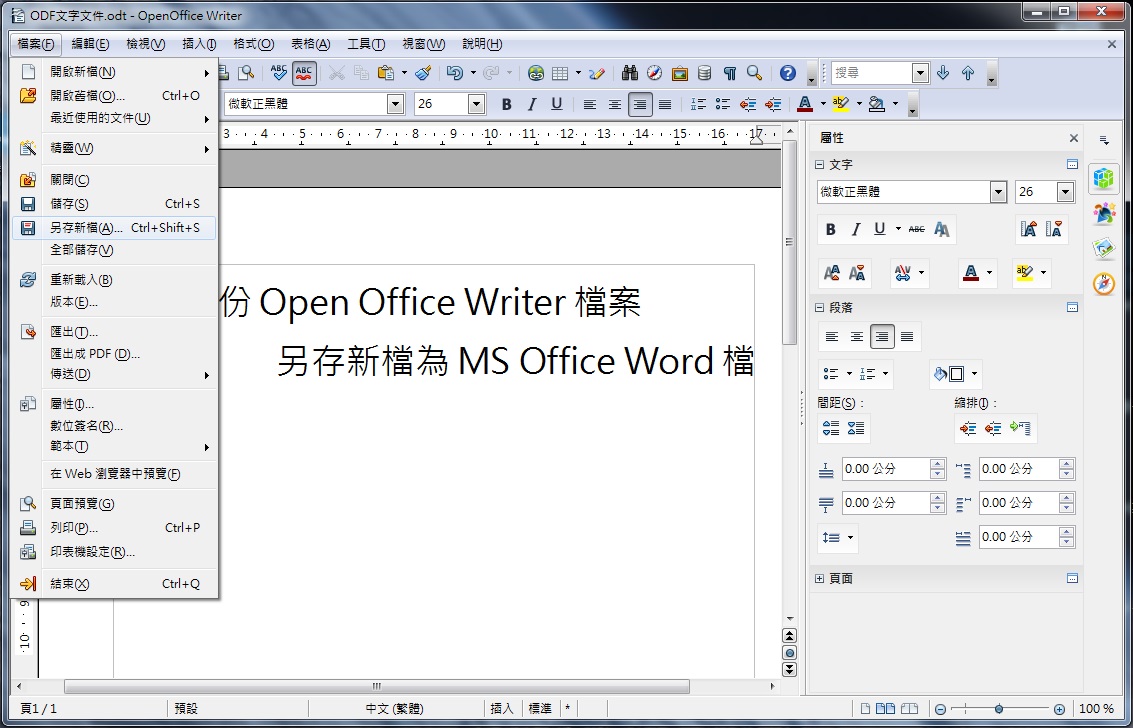The image size is (1133, 728).
Task: Toggle Bold in the formatting toolbar
Action: point(507,104)
